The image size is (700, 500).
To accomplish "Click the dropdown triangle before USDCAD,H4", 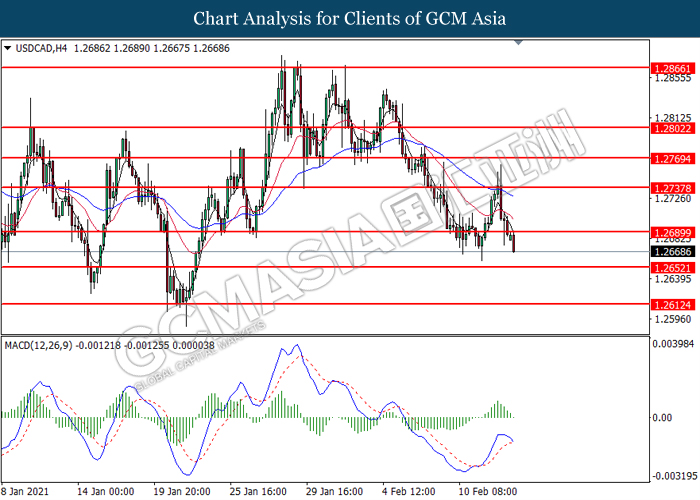I will click(x=8, y=48).
